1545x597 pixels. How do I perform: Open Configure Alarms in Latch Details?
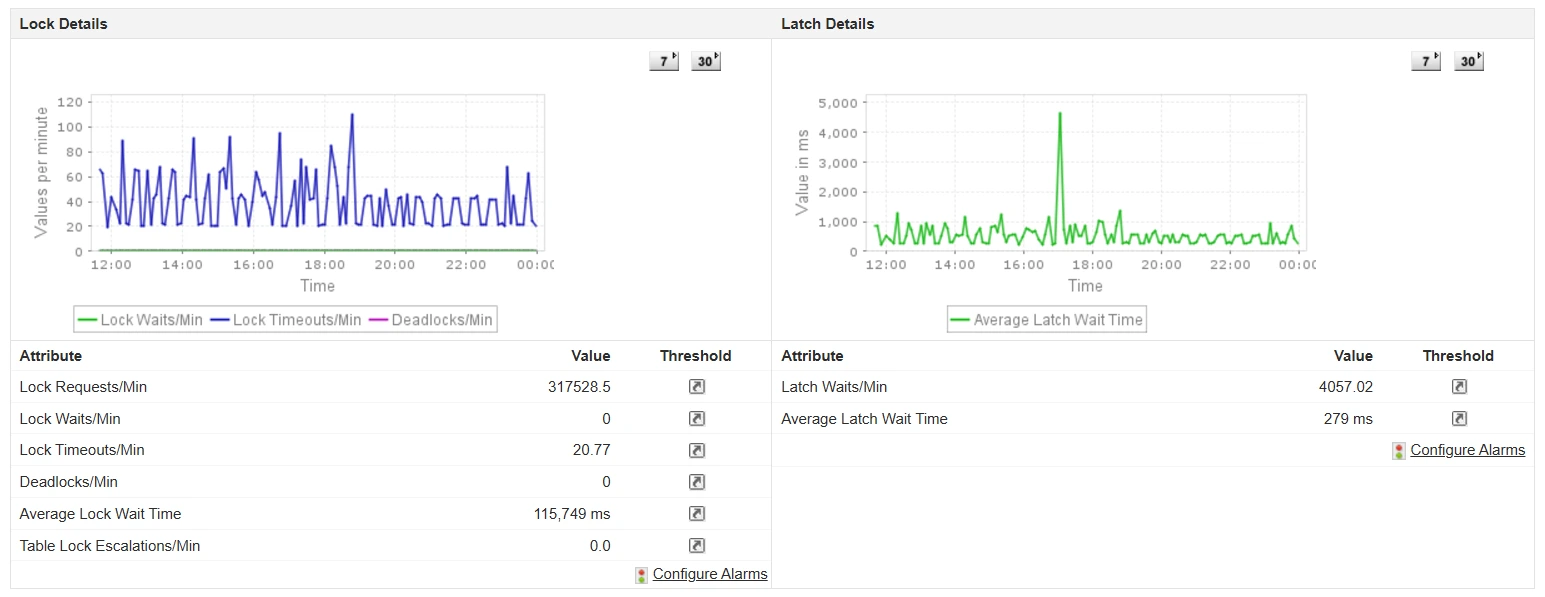1467,450
